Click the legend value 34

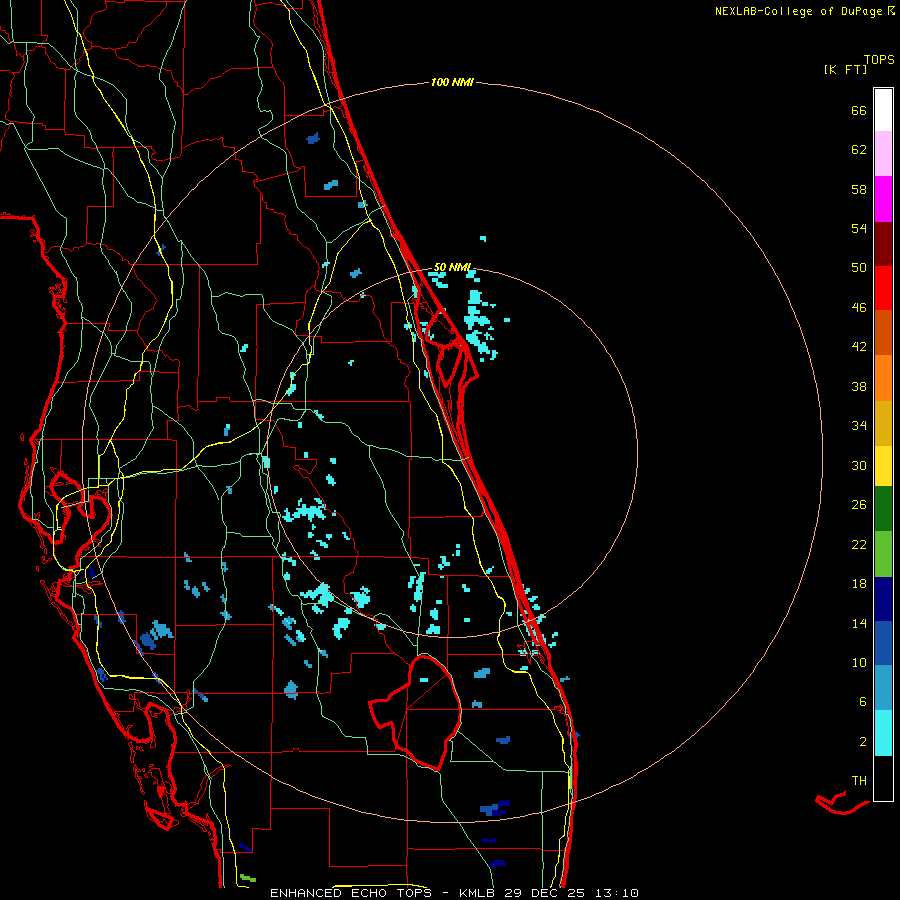pyautogui.click(x=859, y=426)
